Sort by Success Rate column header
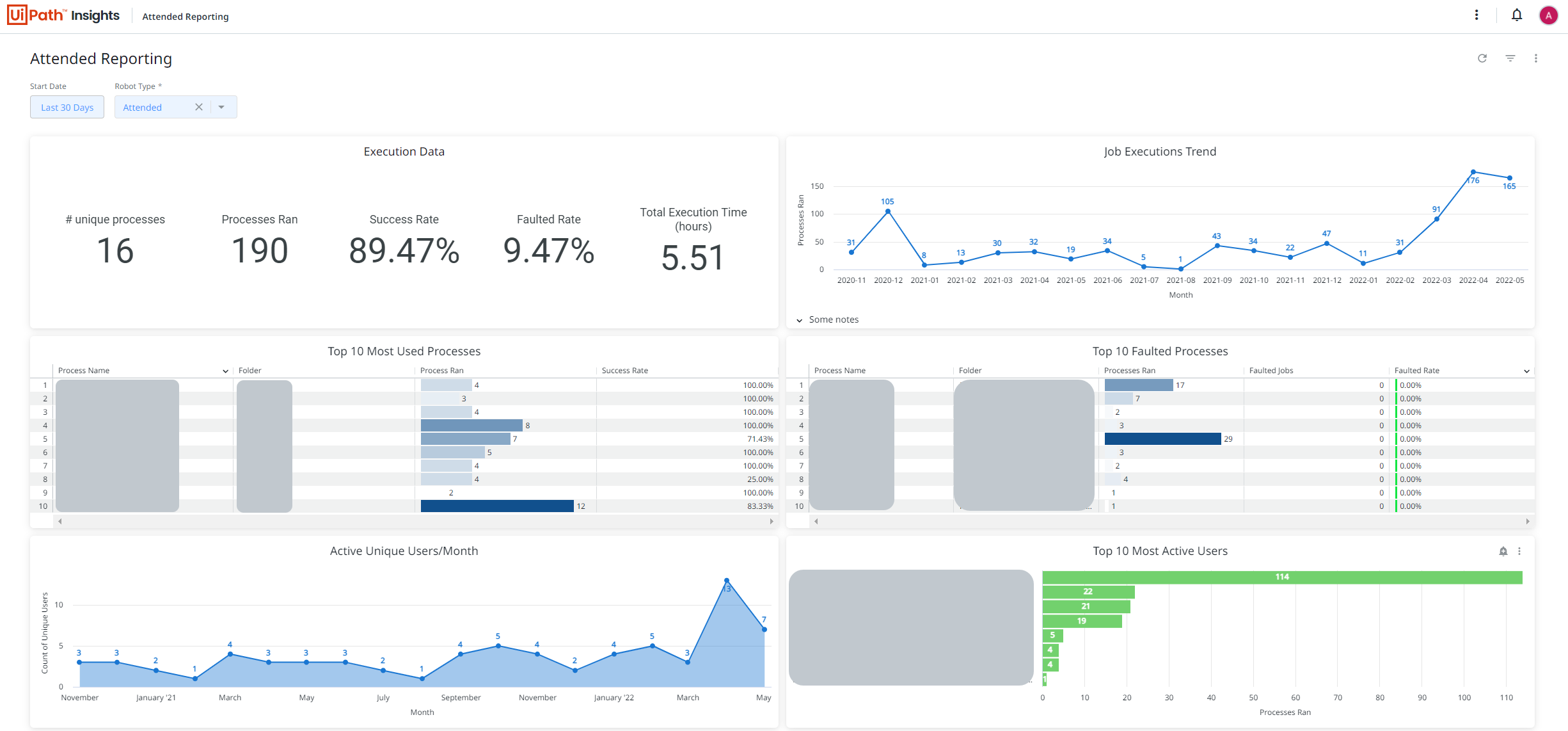This screenshot has width=1568, height=731. click(x=624, y=371)
